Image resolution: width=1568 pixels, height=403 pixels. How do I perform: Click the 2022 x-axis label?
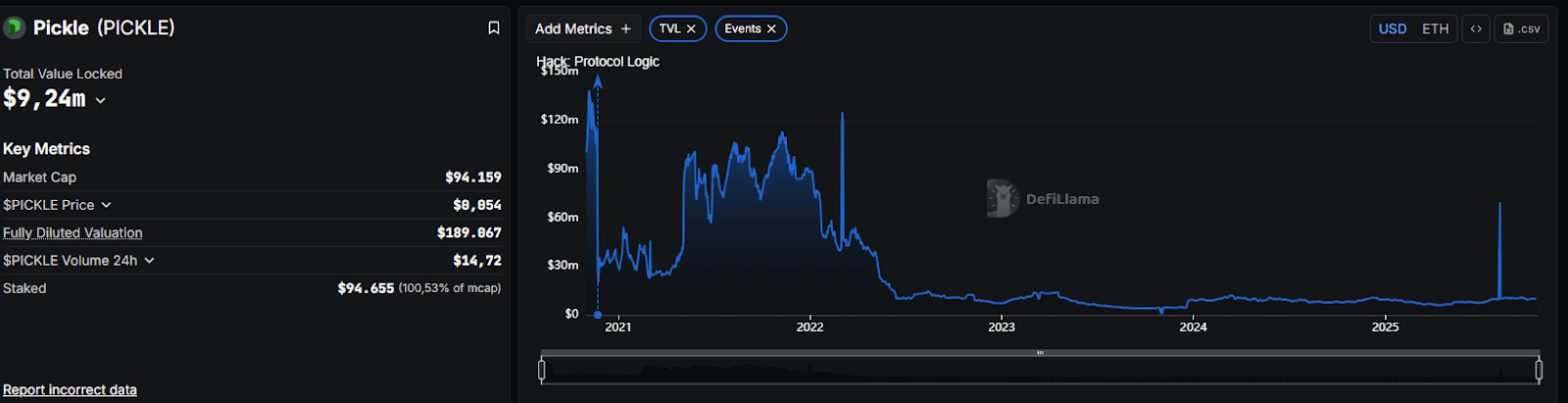(809, 327)
